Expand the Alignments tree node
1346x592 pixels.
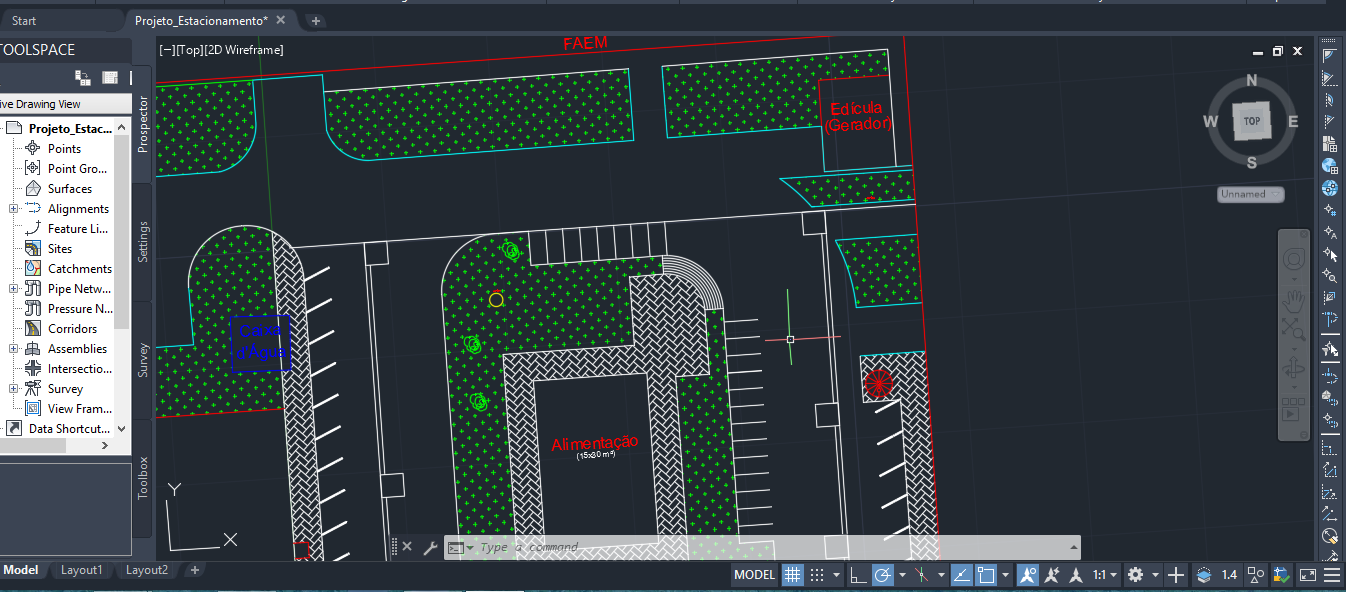pyautogui.click(x=14, y=209)
